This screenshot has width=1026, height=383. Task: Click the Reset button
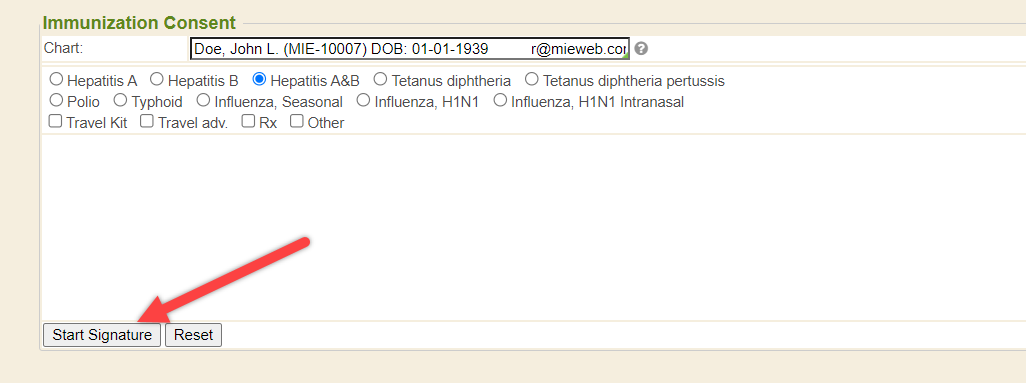click(194, 335)
